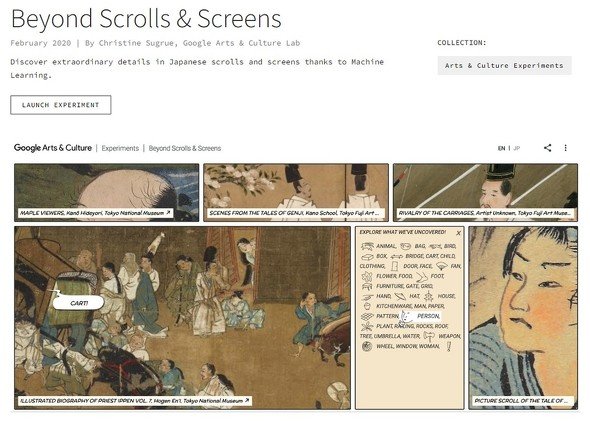Select the PERSON label in explore list
Screen dimensions: 590x421
428,316
